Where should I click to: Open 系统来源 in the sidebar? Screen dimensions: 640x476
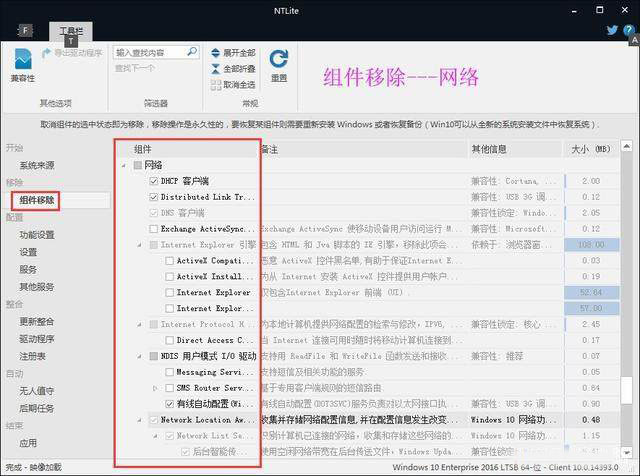click(37, 165)
